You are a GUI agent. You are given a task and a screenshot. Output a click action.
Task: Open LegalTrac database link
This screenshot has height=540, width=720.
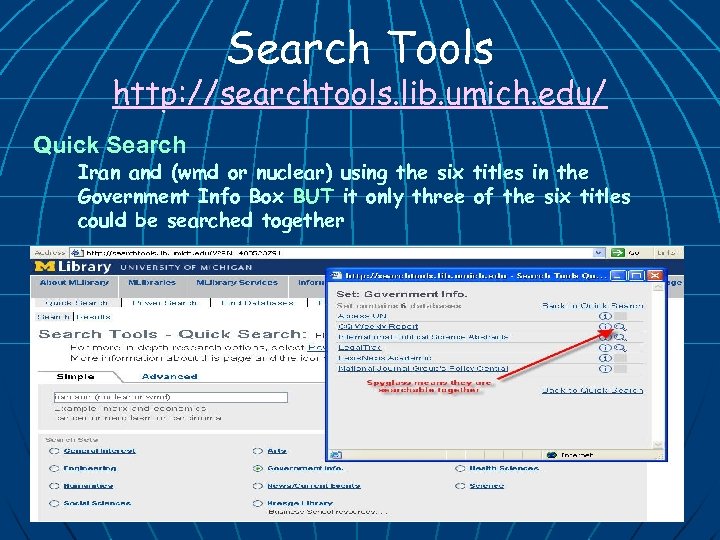360,348
